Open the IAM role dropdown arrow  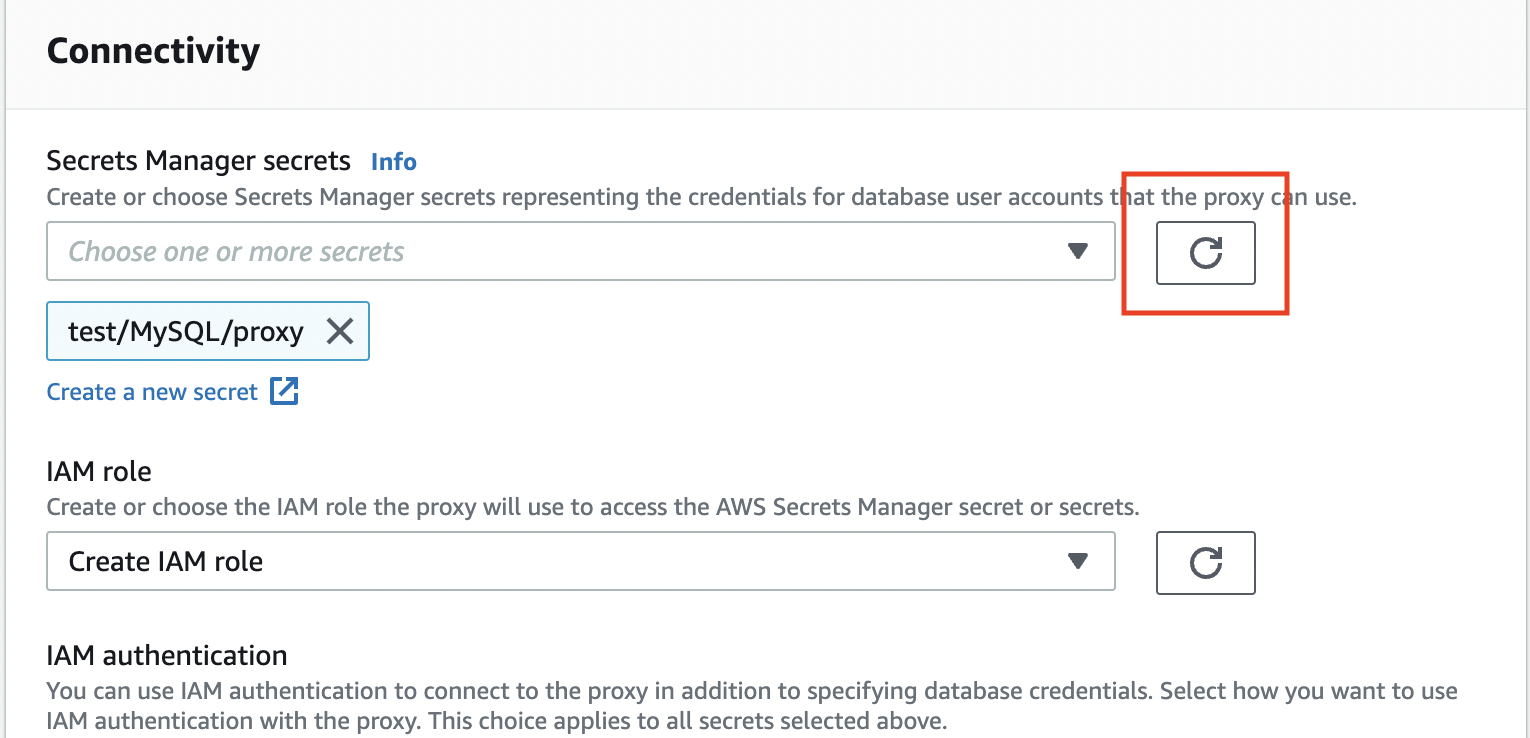point(1077,562)
